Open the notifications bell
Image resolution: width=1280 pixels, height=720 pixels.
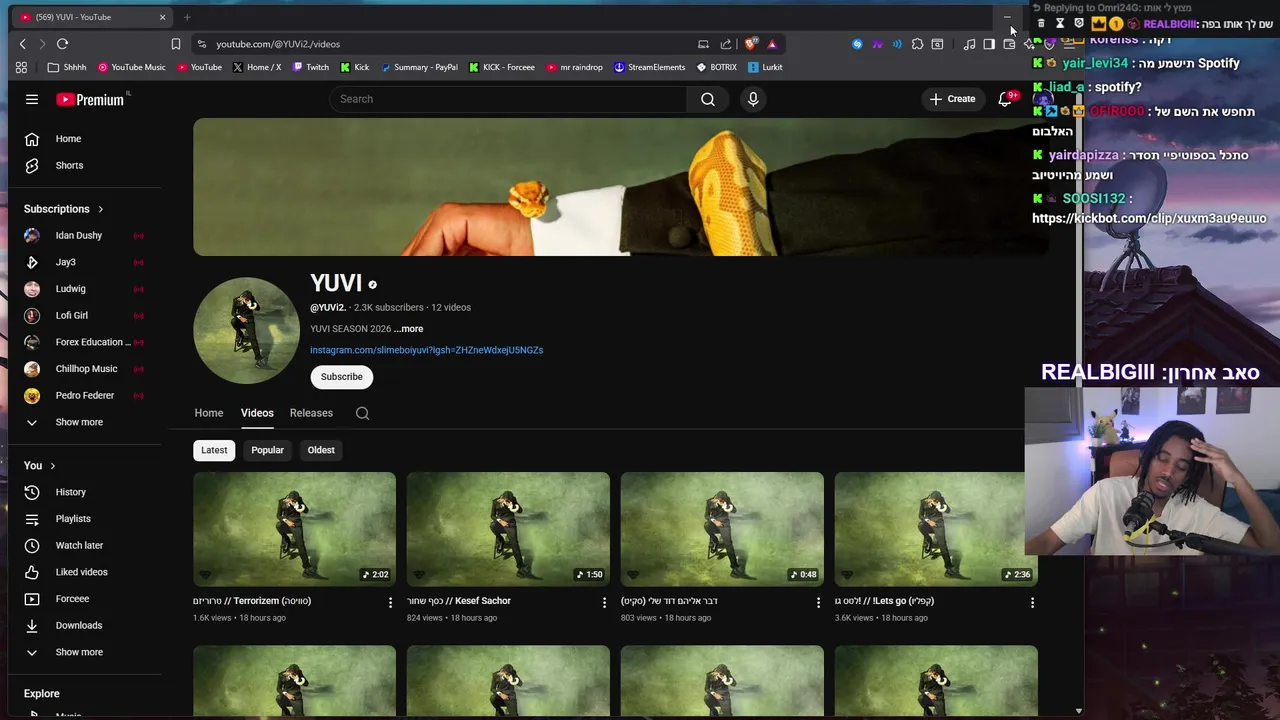pos(1006,99)
